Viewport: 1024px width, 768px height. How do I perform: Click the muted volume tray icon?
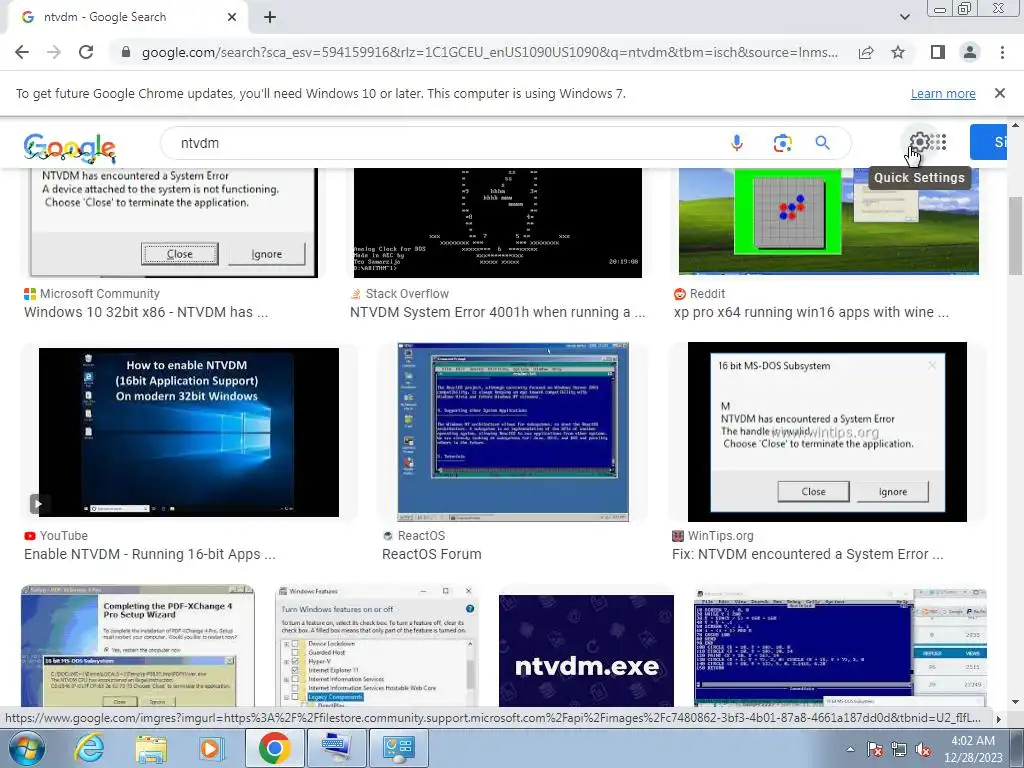click(923, 749)
